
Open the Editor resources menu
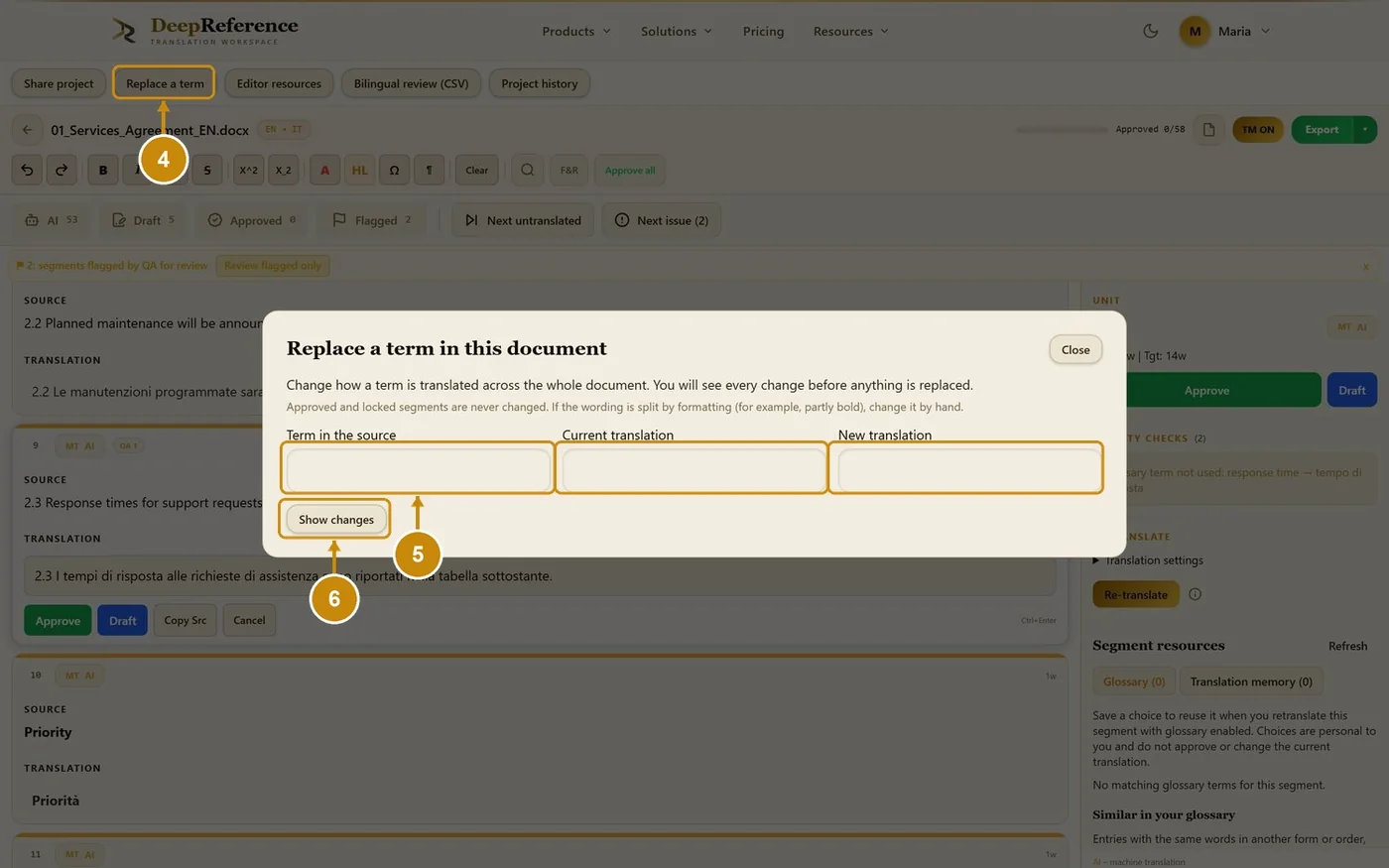point(279,83)
